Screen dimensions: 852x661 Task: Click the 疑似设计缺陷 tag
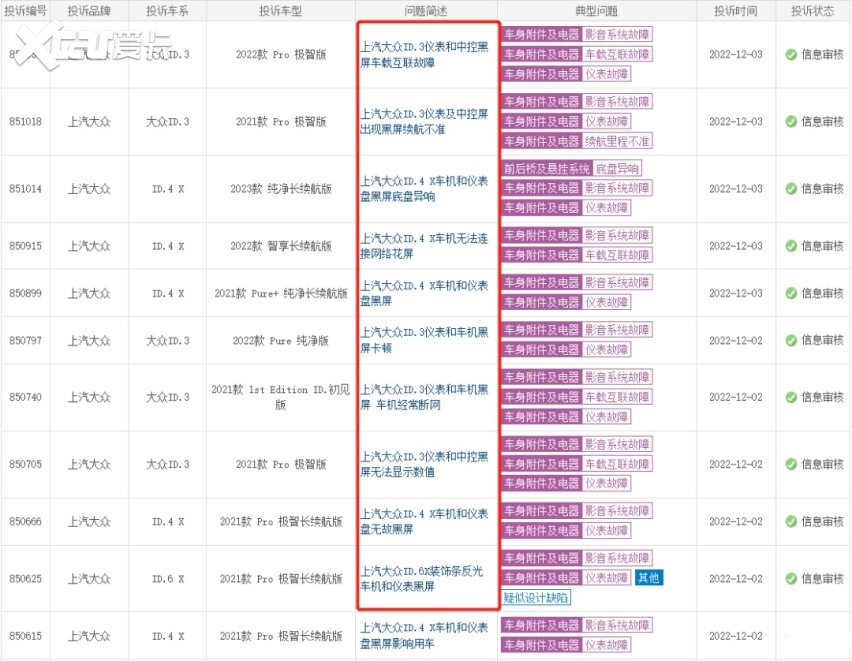click(x=536, y=598)
